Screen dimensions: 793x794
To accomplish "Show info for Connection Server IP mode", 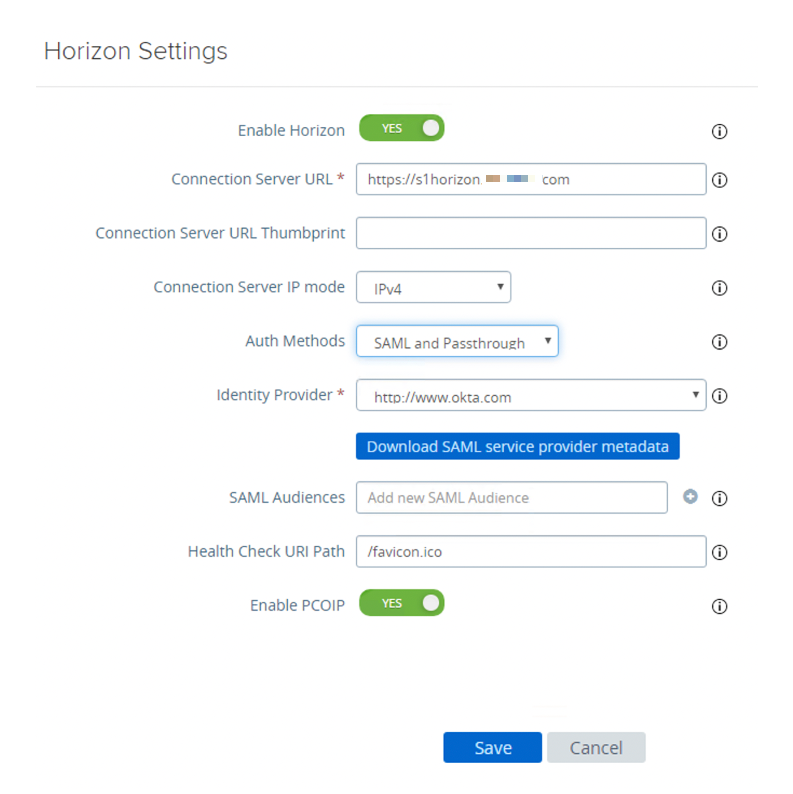I will click(718, 288).
